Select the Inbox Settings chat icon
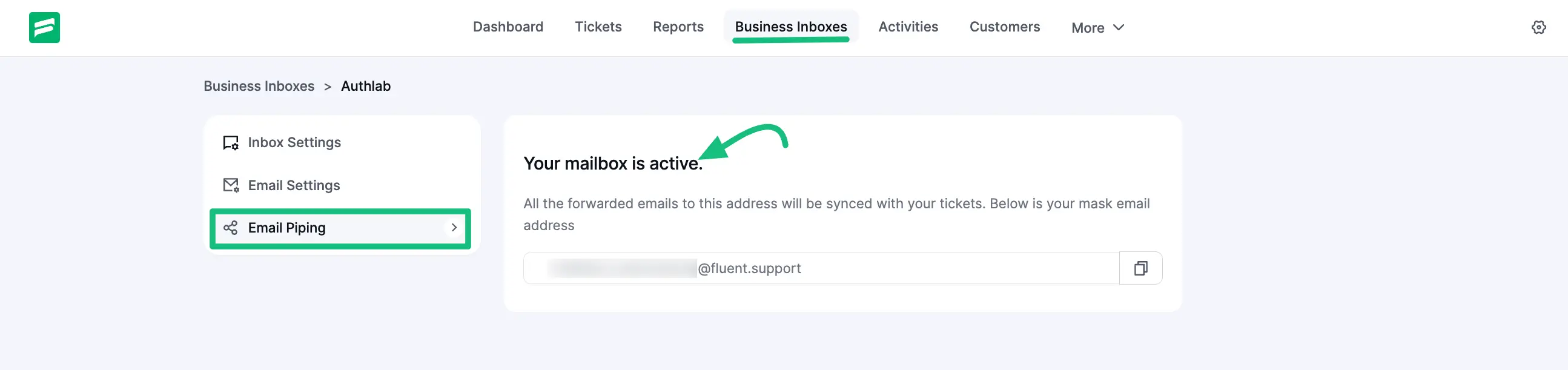 230,142
